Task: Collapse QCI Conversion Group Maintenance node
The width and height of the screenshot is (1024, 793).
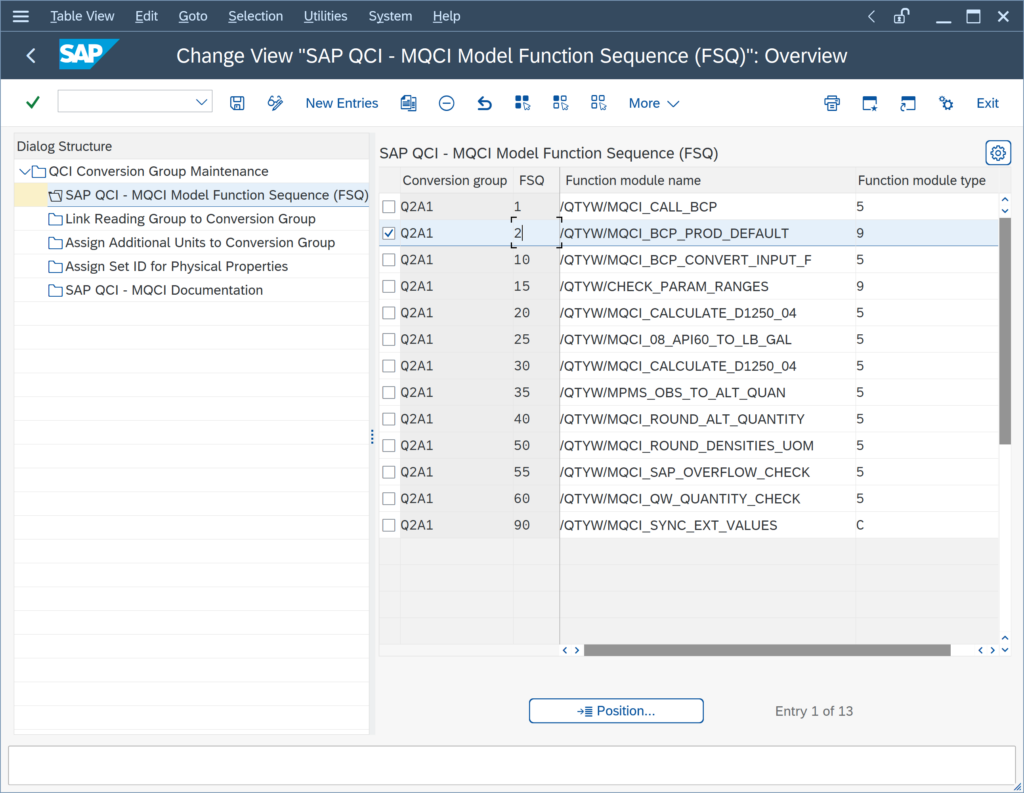Action: coord(25,171)
